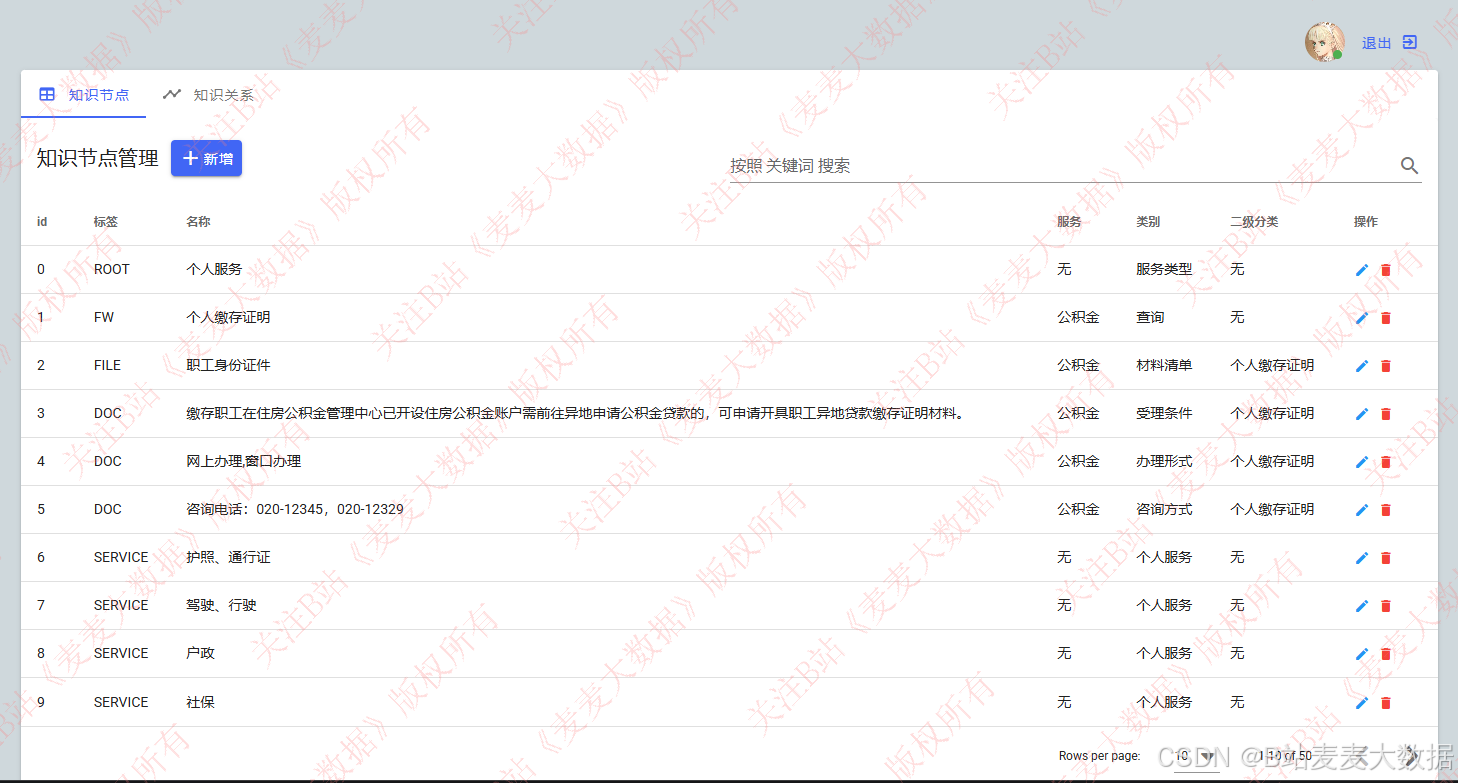Delete row 2 职工身份证件 trash icon
1458x783 pixels.
[x=1385, y=366]
